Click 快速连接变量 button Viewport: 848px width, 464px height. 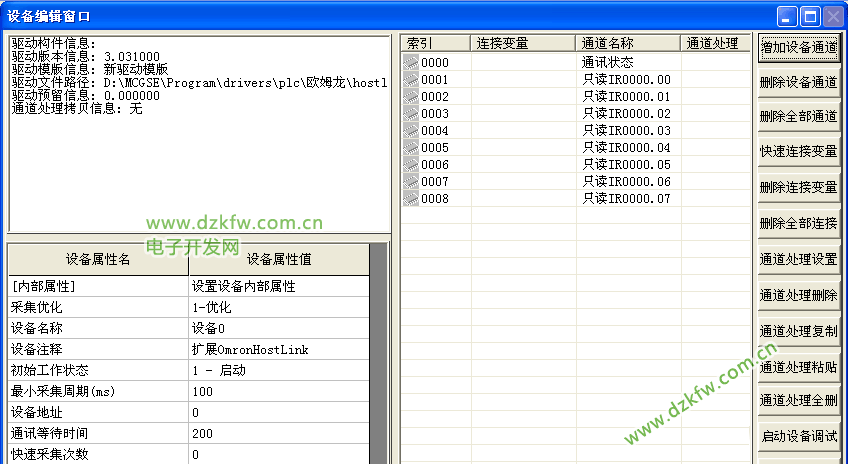tap(798, 152)
